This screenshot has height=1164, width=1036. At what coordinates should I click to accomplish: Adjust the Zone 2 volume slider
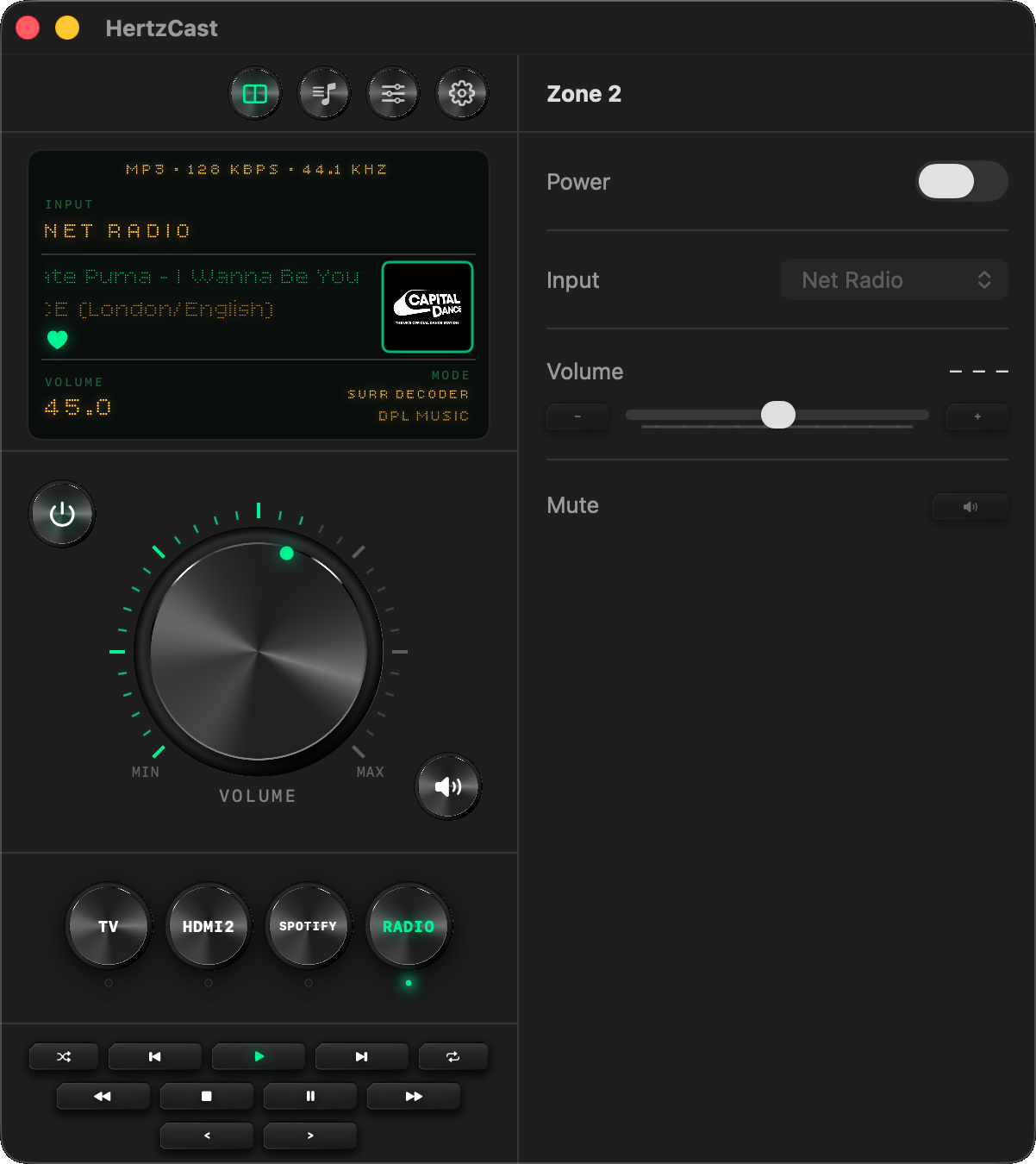pyautogui.click(x=777, y=415)
